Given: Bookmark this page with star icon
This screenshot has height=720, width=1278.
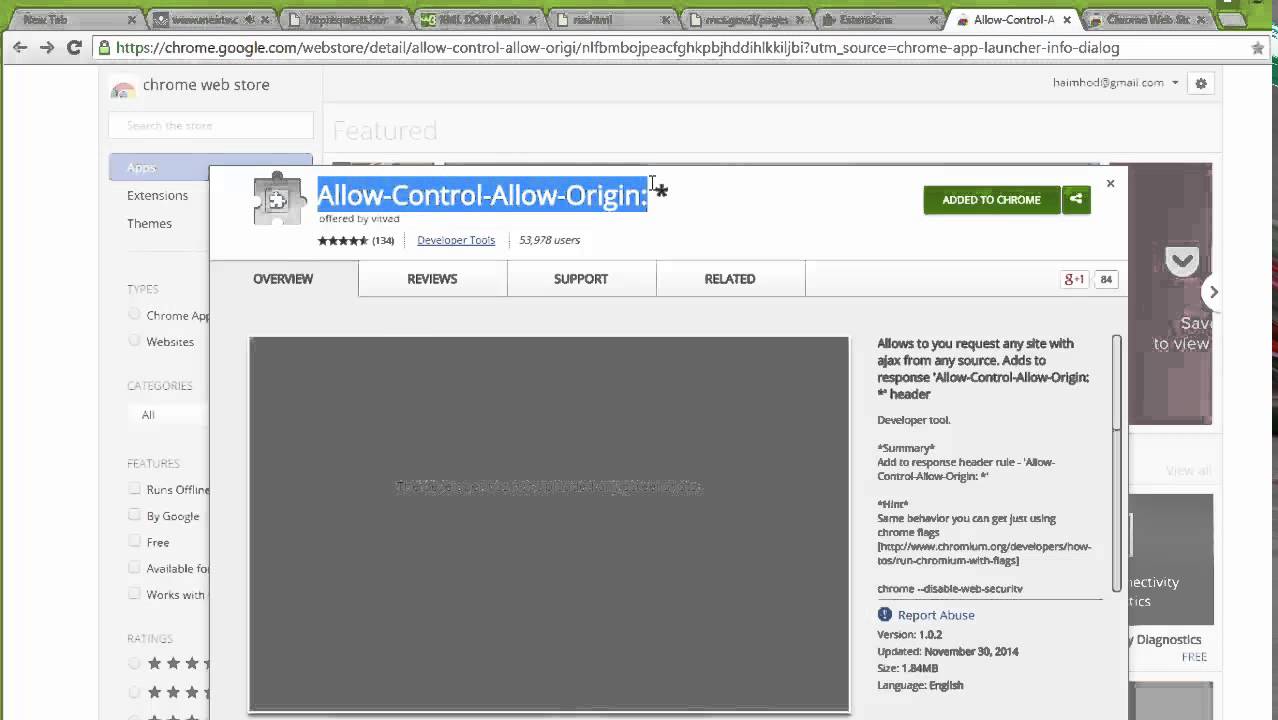Looking at the screenshot, I should tap(1258, 48).
